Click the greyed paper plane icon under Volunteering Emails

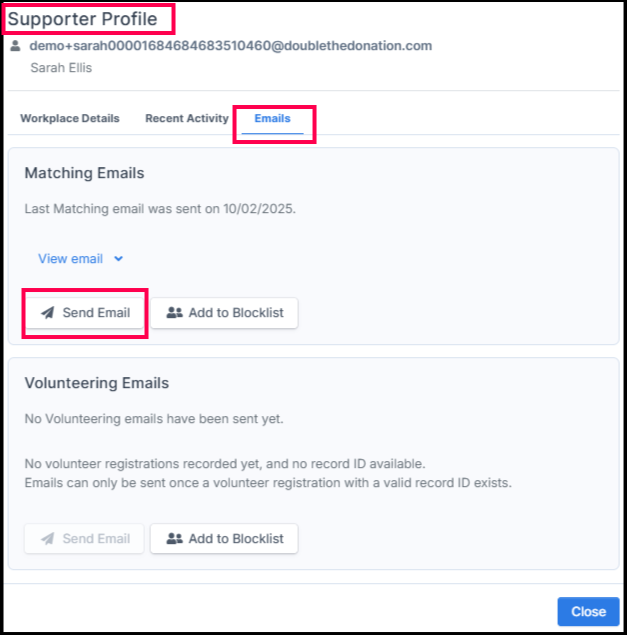pos(47,539)
